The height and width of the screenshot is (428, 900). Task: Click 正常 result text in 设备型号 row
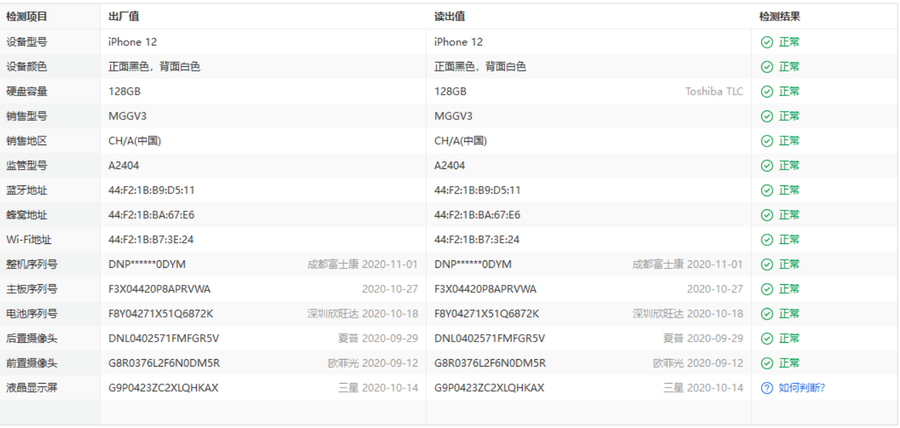(x=789, y=42)
